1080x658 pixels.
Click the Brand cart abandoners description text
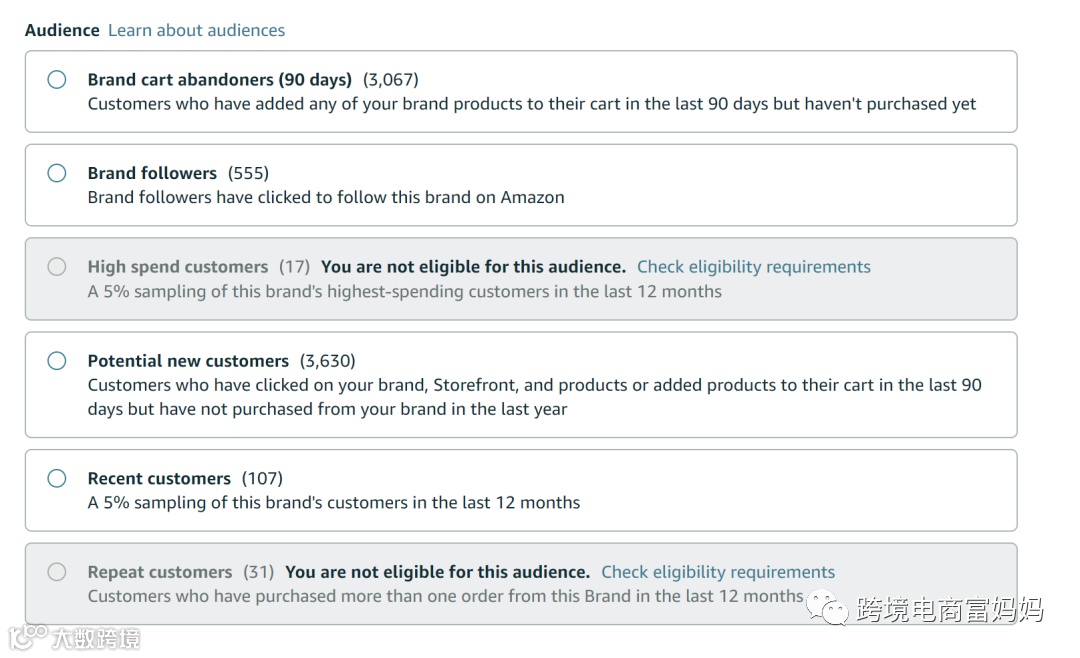[531, 104]
